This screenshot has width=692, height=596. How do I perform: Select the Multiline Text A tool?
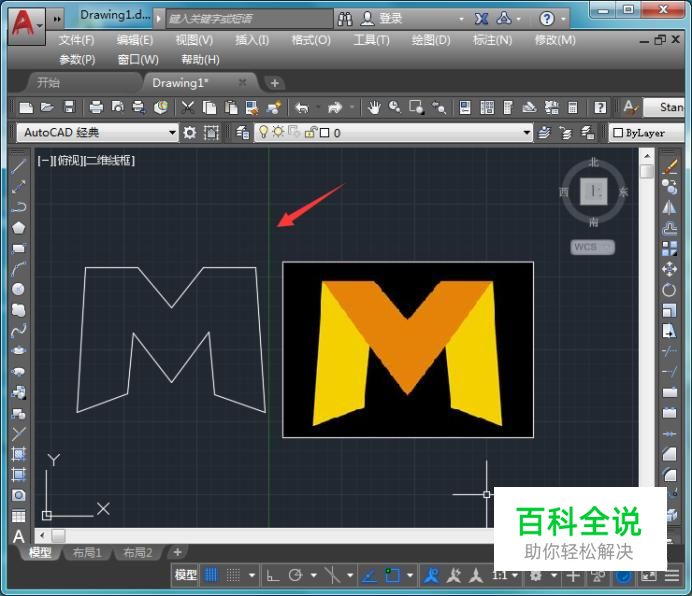[18, 537]
